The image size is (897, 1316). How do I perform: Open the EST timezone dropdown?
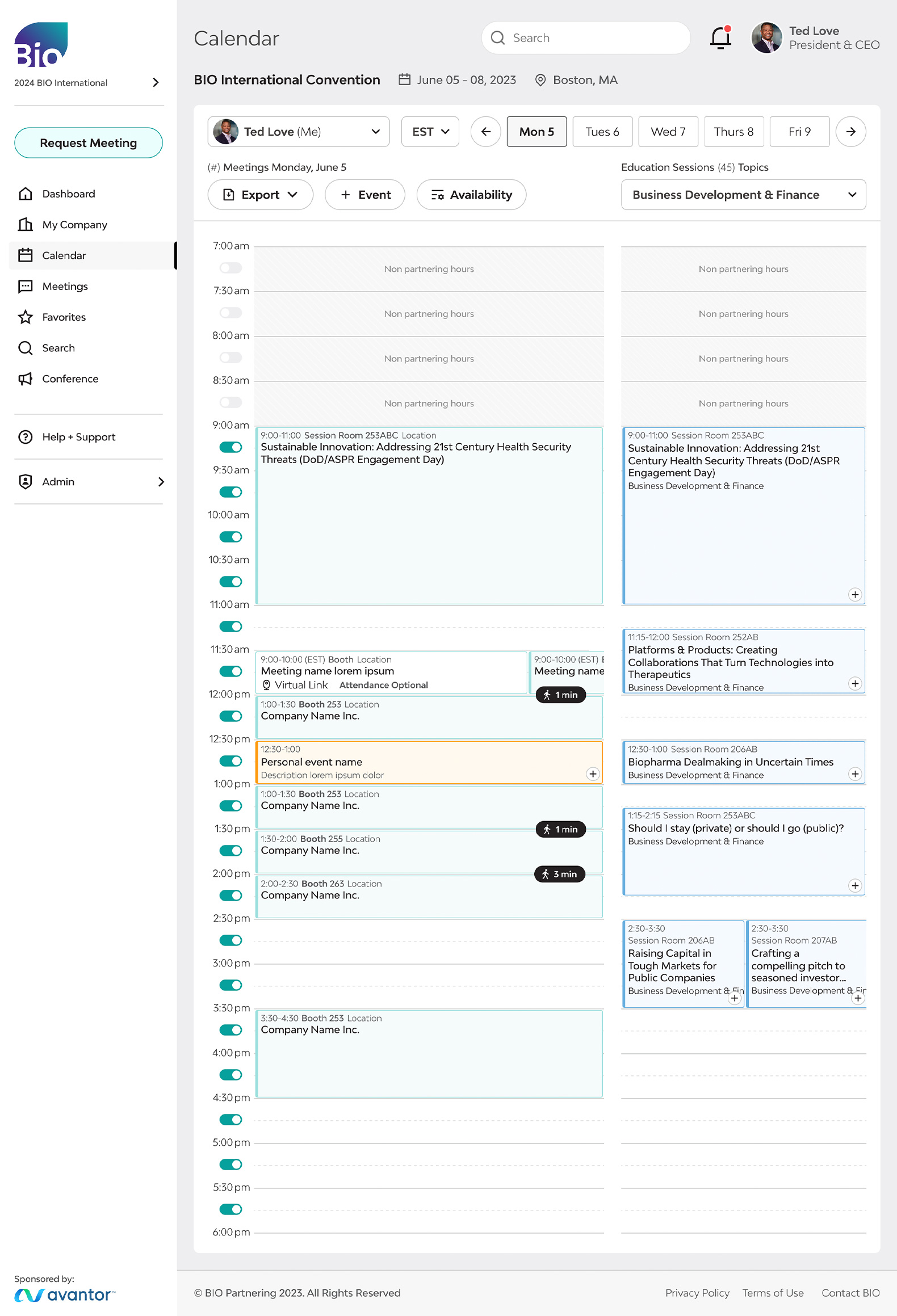point(430,132)
